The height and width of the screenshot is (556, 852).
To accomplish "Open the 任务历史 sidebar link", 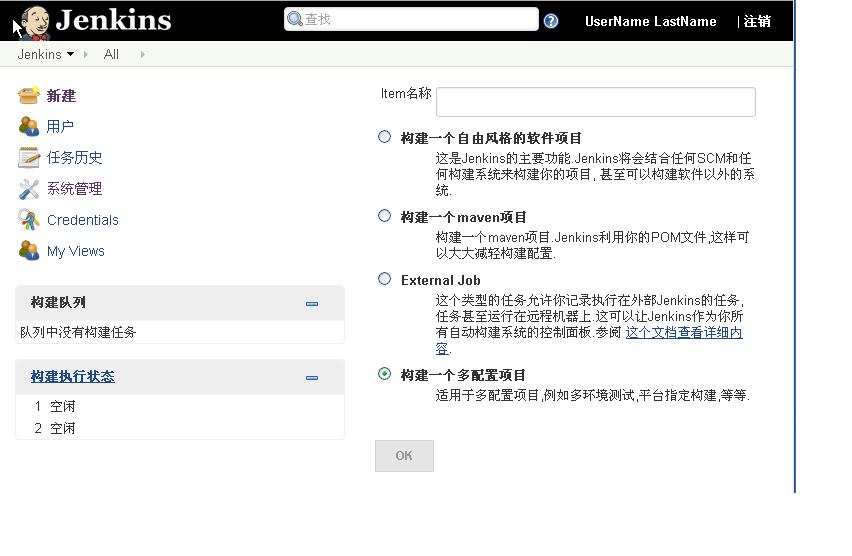I will tap(75, 158).
